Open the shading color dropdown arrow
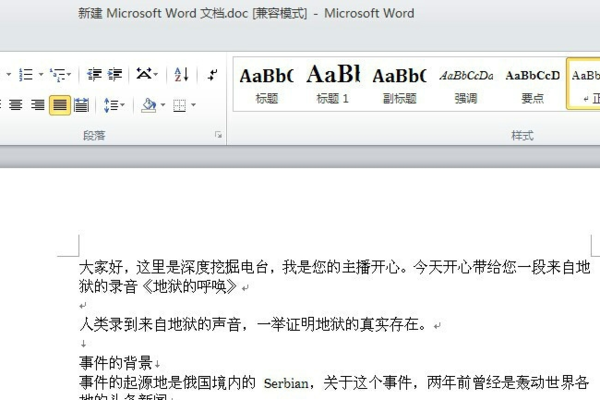The image size is (600, 400). coord(163,105)
